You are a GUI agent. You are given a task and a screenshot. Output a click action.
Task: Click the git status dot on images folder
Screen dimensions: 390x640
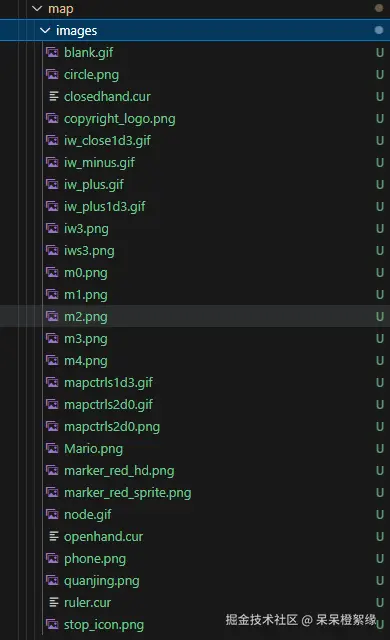coord(379,30)
